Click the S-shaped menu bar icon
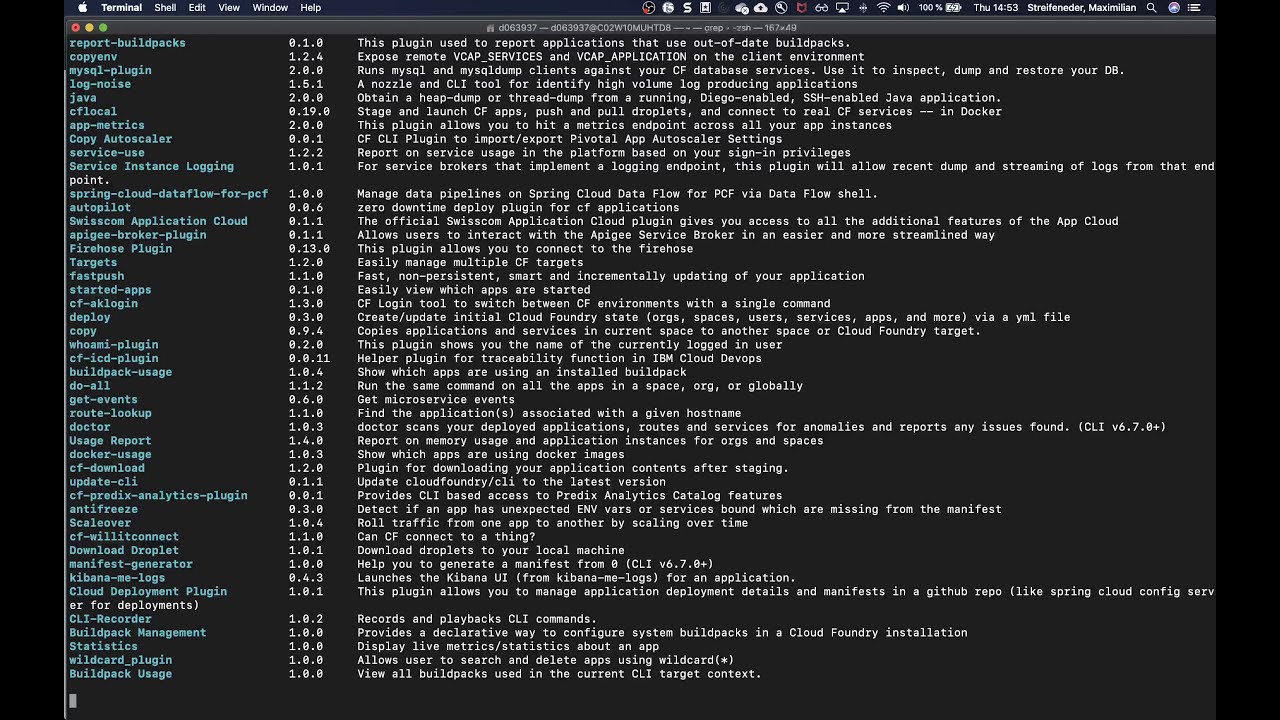This screenshot has width=1280, height=720. point(687,7)
